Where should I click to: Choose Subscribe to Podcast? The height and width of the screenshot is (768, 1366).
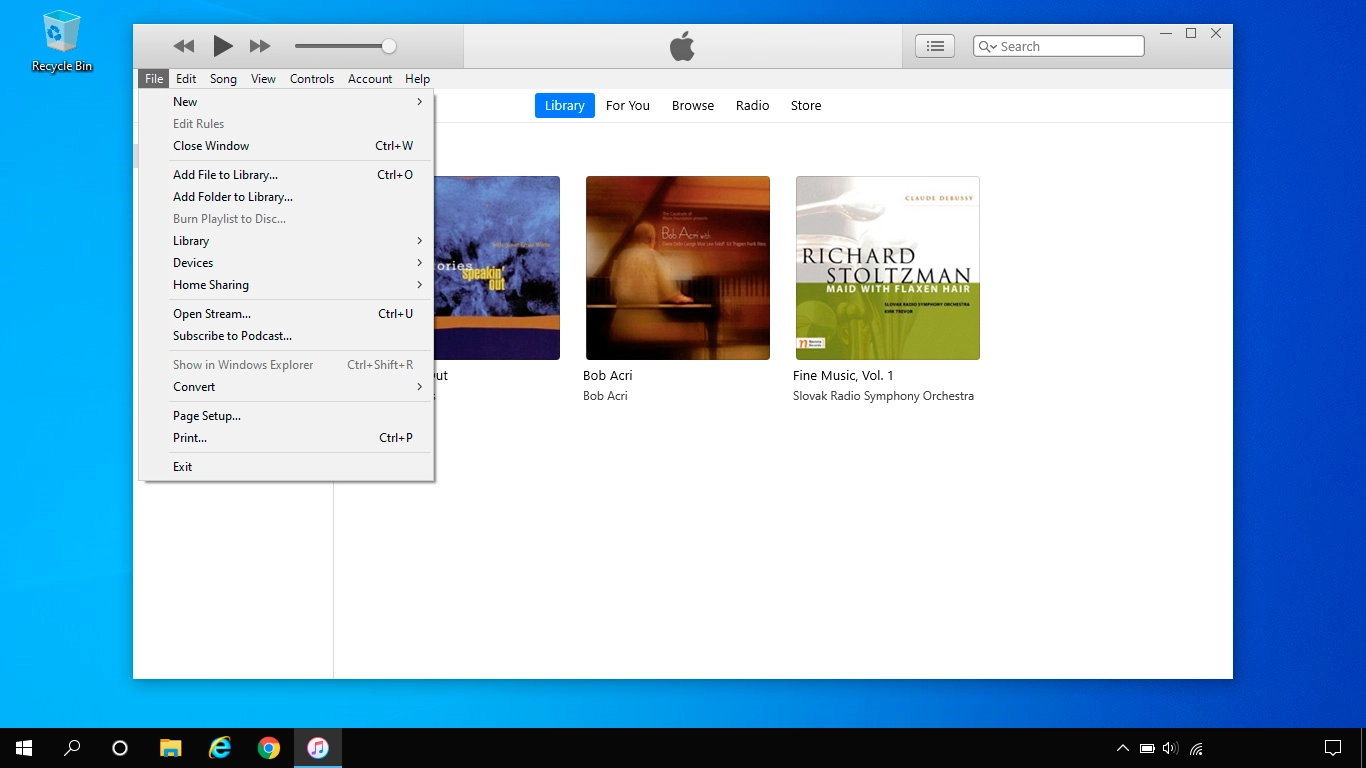(x=232, y=336)
